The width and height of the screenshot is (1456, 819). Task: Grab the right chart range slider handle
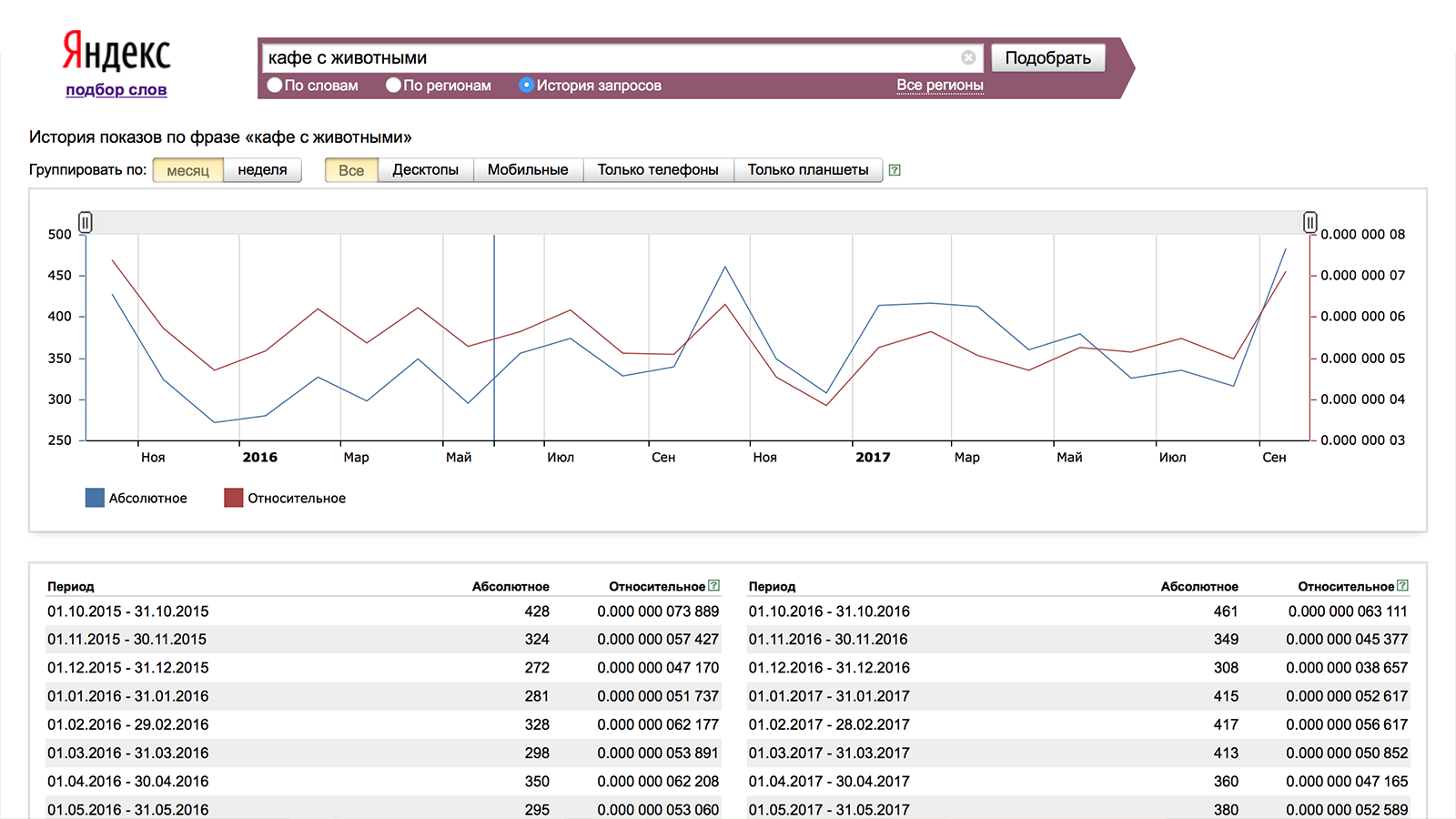1309,222
